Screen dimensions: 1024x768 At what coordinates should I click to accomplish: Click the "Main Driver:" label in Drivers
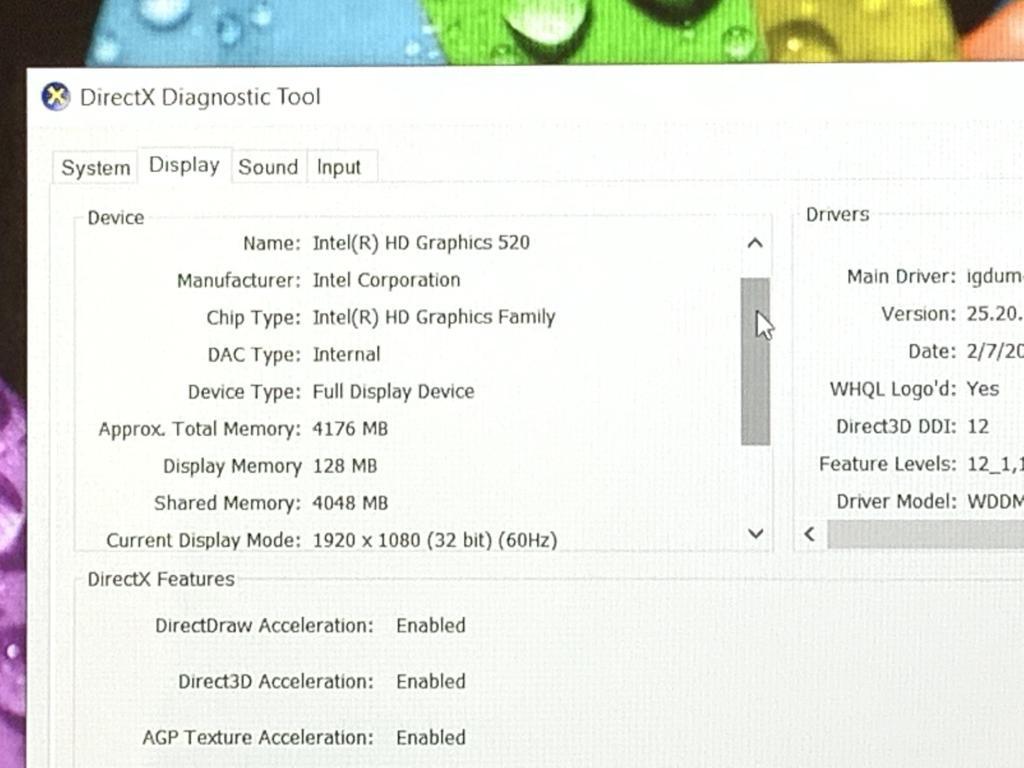point(901,277)
